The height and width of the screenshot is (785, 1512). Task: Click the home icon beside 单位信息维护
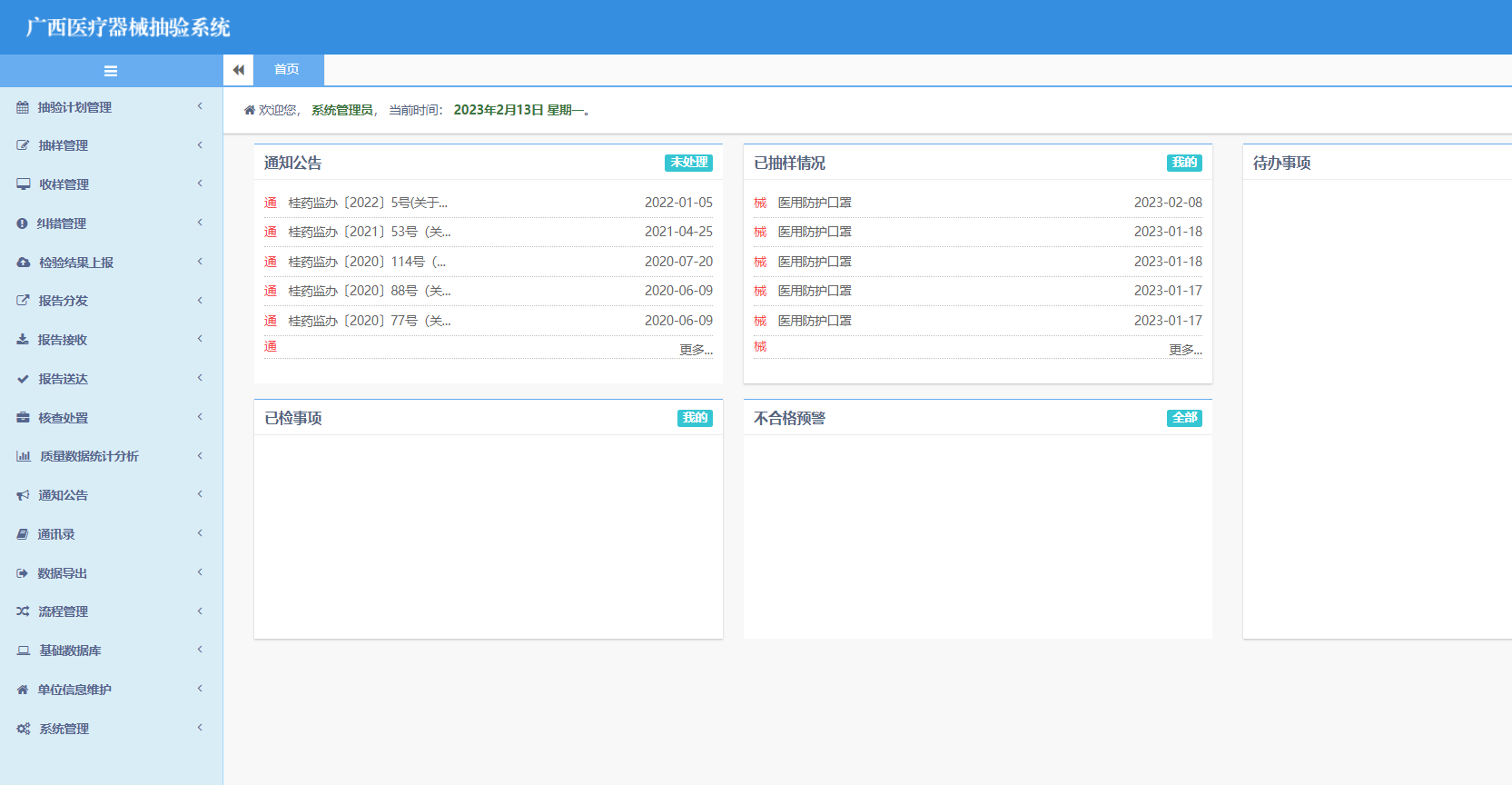(x=23, y=690)
